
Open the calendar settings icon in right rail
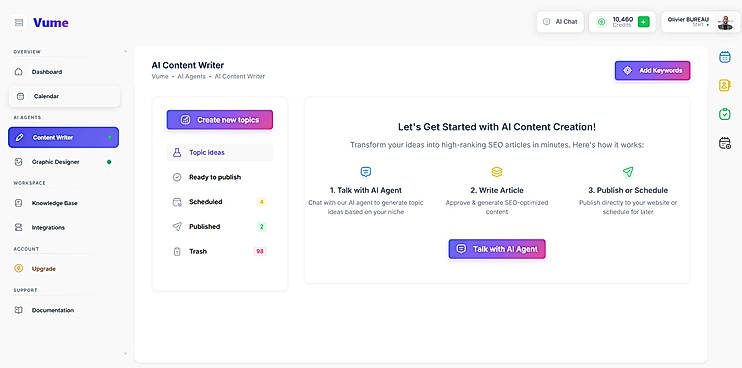click(x=724, y=143)
